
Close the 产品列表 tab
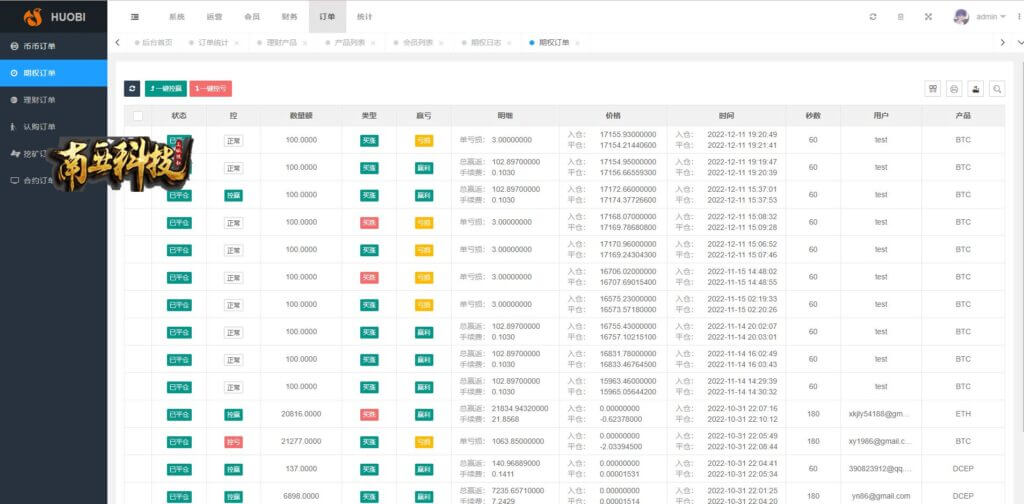coord(373,43)
